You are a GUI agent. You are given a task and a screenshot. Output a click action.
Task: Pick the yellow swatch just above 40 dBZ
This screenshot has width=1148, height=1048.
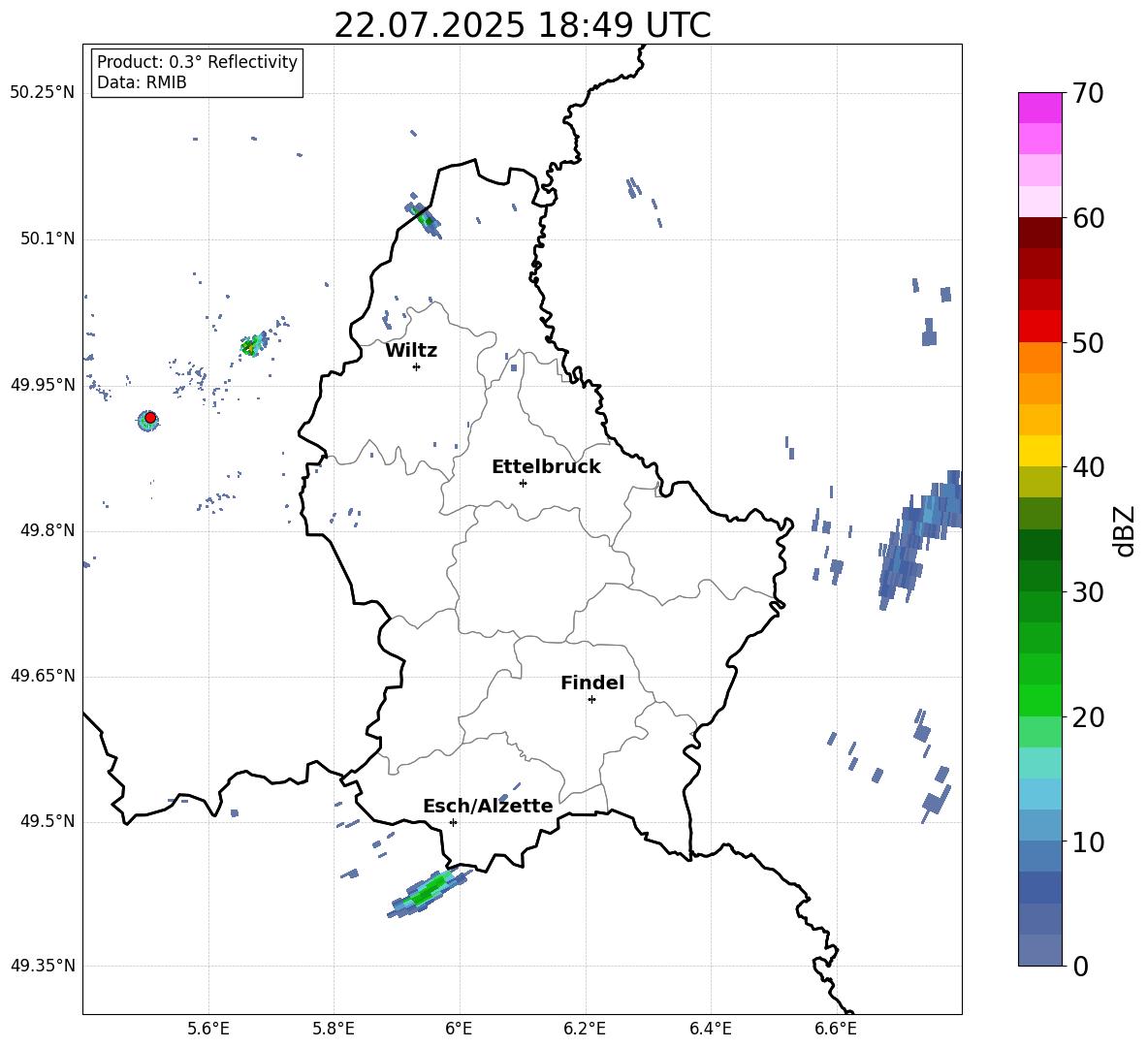[1039, 451]
